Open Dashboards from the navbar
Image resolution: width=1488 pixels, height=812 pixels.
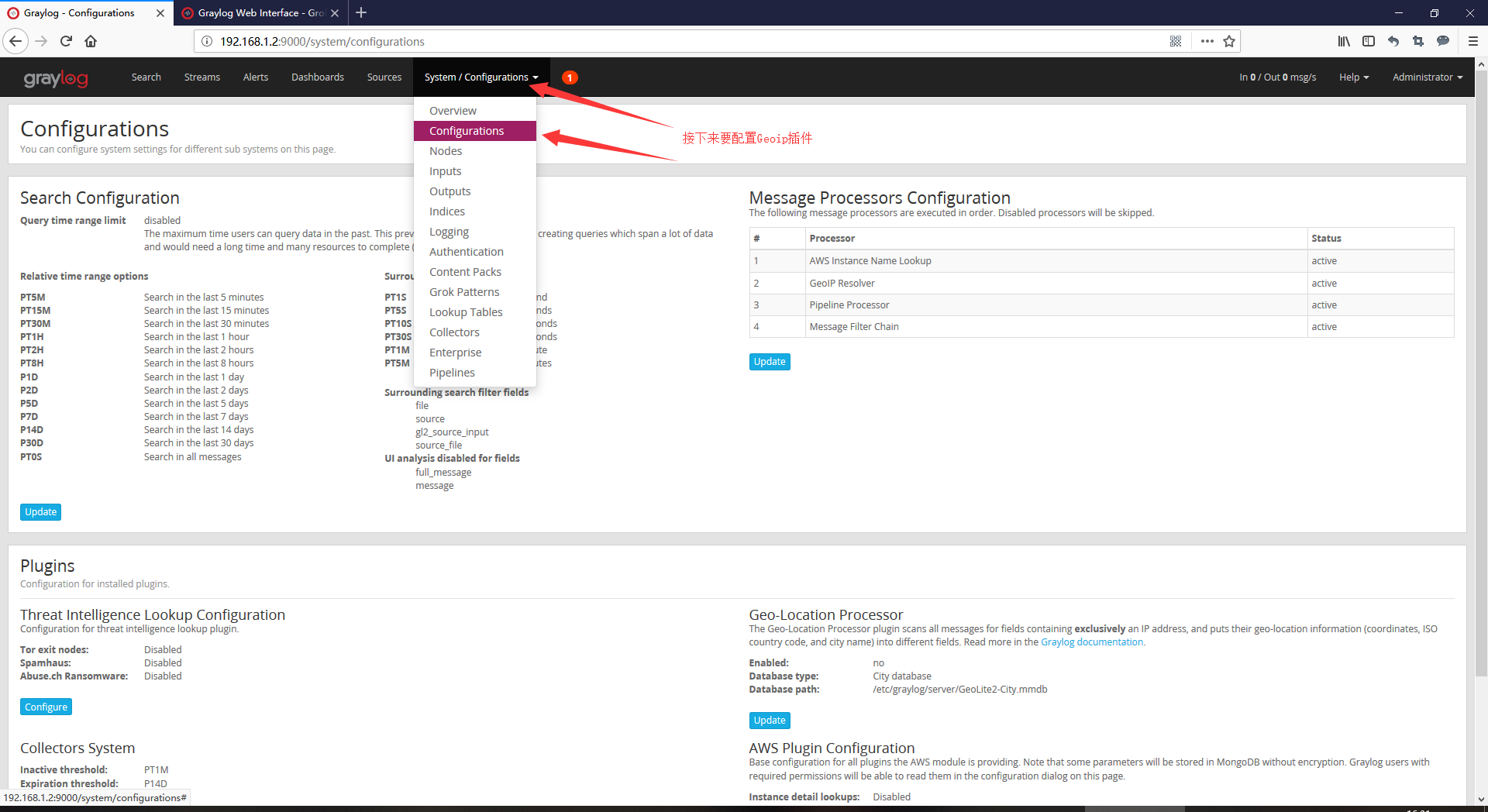pyautogui.click(x=318, y=77)
